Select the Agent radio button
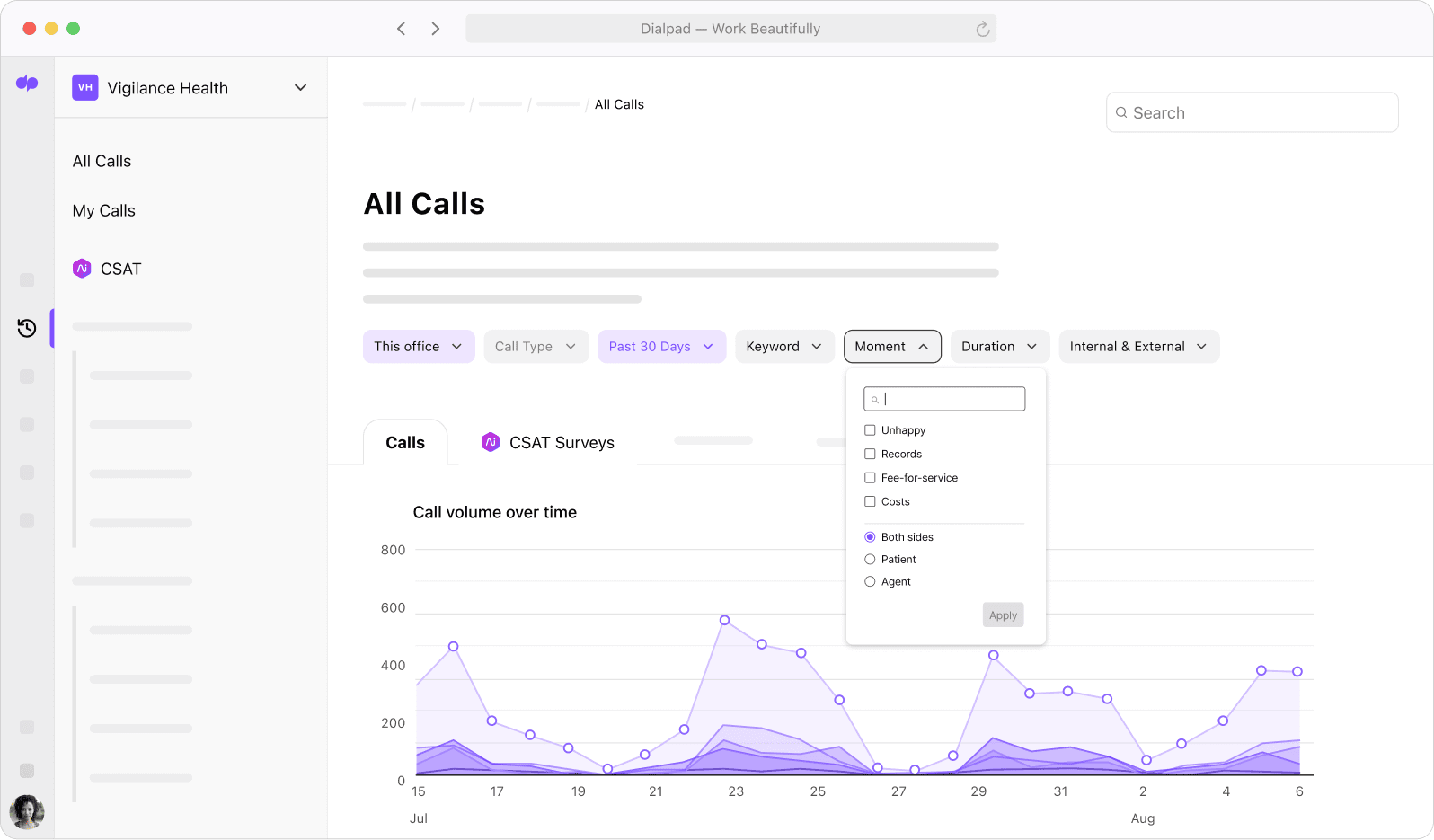Image resolution: width=1434 pixels, height=840 pixels. (870, 582)
